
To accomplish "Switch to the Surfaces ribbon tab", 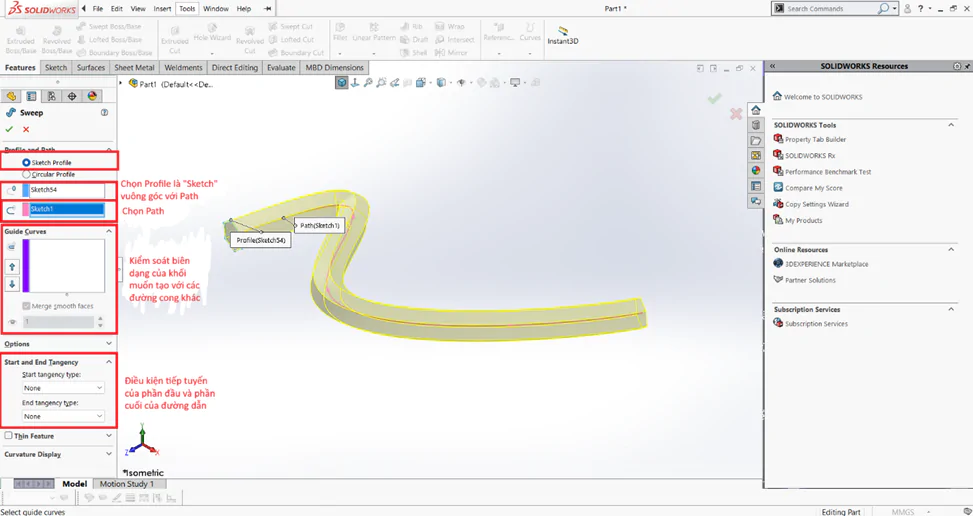I will coord(91,68).
